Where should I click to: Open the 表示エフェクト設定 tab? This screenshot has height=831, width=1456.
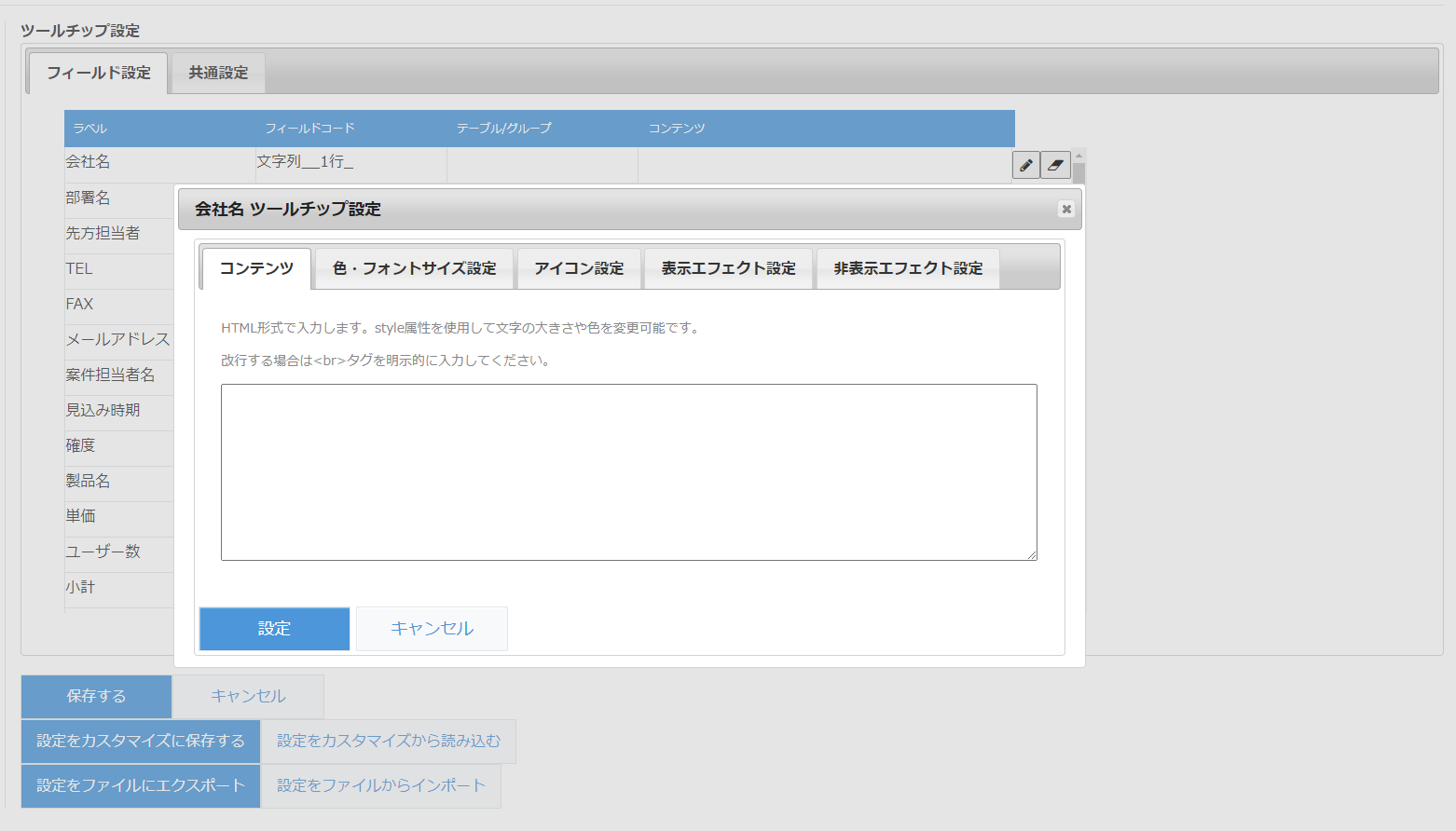[x=728, y=268]
